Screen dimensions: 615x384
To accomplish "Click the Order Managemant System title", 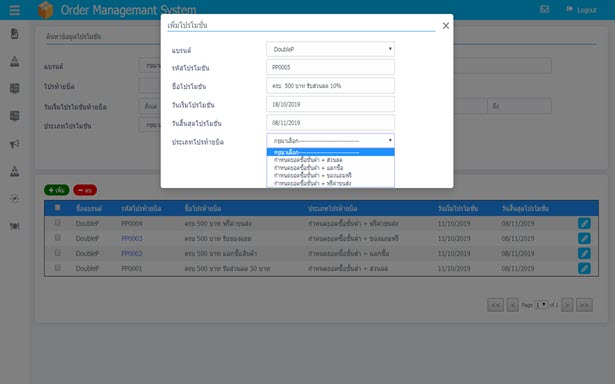I will 128,10.
